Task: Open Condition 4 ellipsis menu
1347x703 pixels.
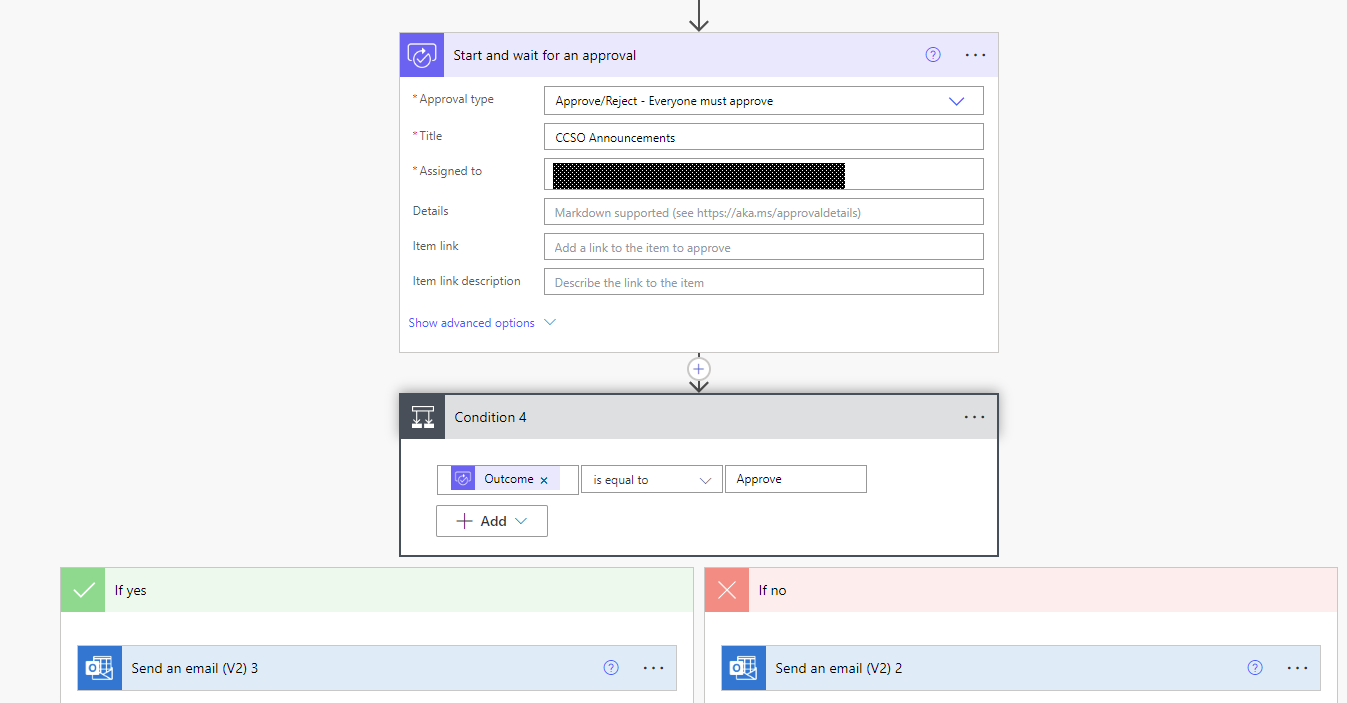Action: click(974, 417)
